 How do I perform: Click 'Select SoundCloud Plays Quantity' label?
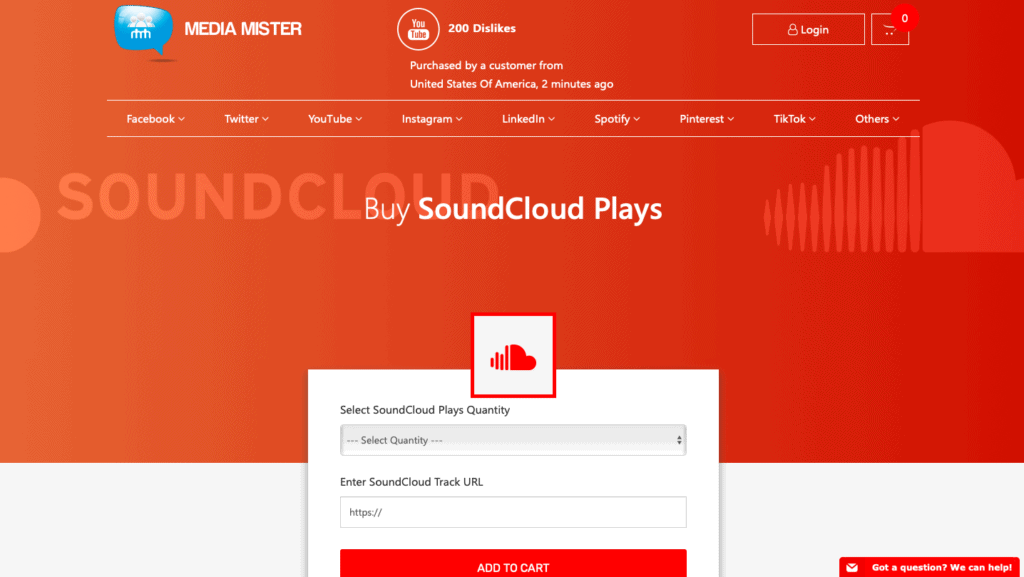424,410
